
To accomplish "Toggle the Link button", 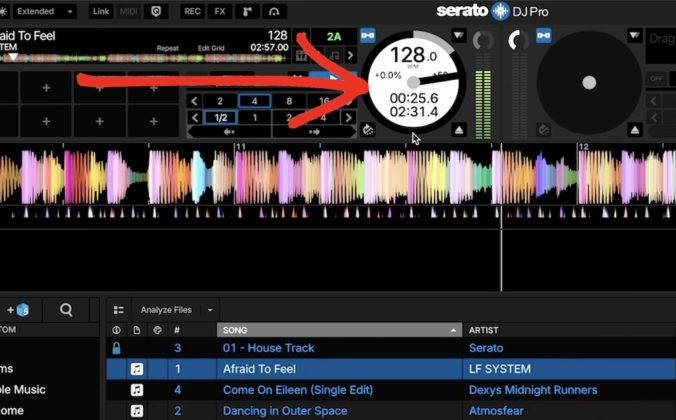I will (100, 12).
